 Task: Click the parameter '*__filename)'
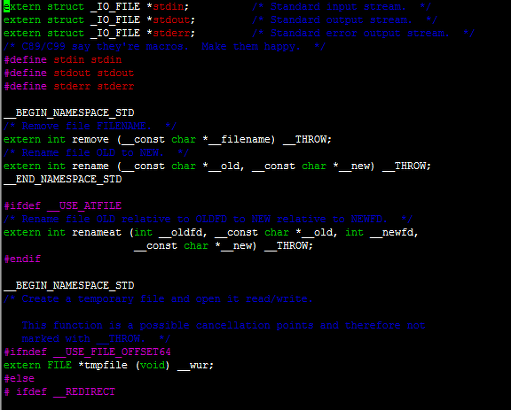(x=239, y=139)
